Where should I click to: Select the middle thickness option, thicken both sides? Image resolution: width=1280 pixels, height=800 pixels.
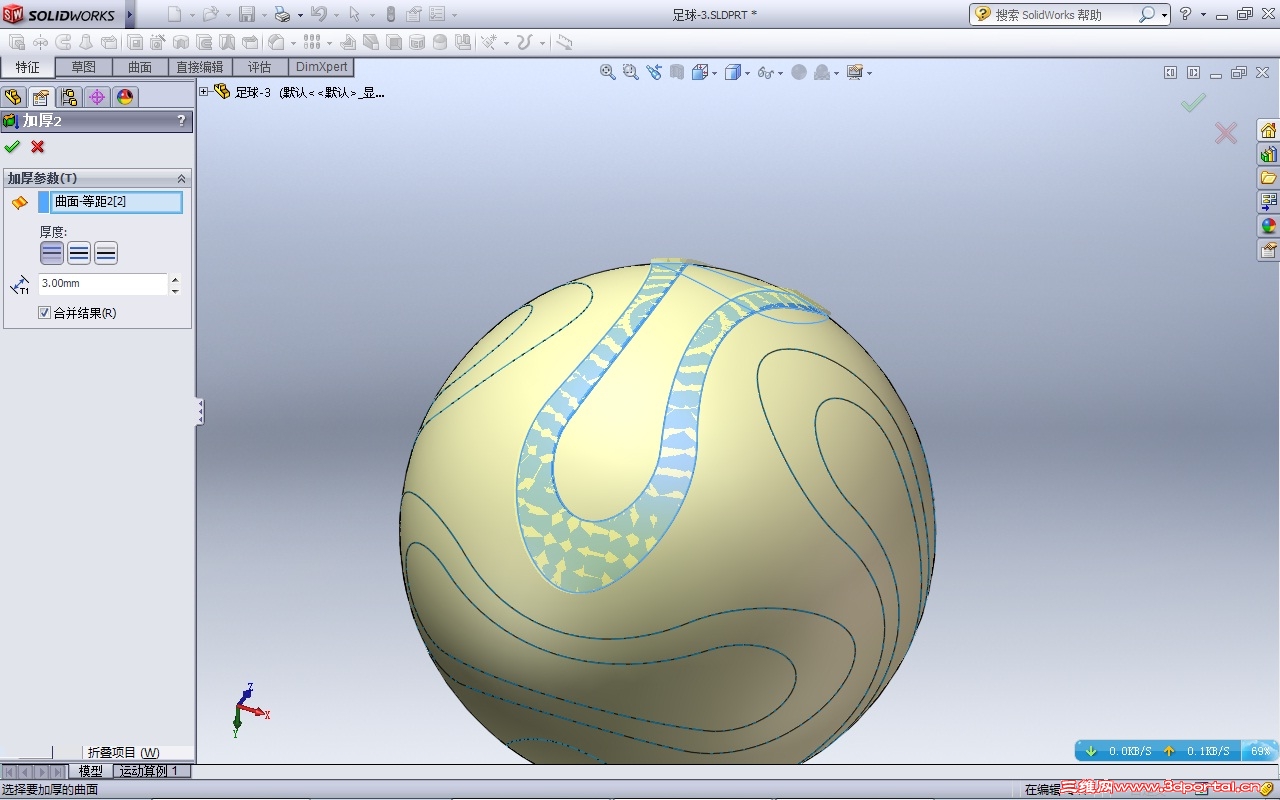[79, 253]
